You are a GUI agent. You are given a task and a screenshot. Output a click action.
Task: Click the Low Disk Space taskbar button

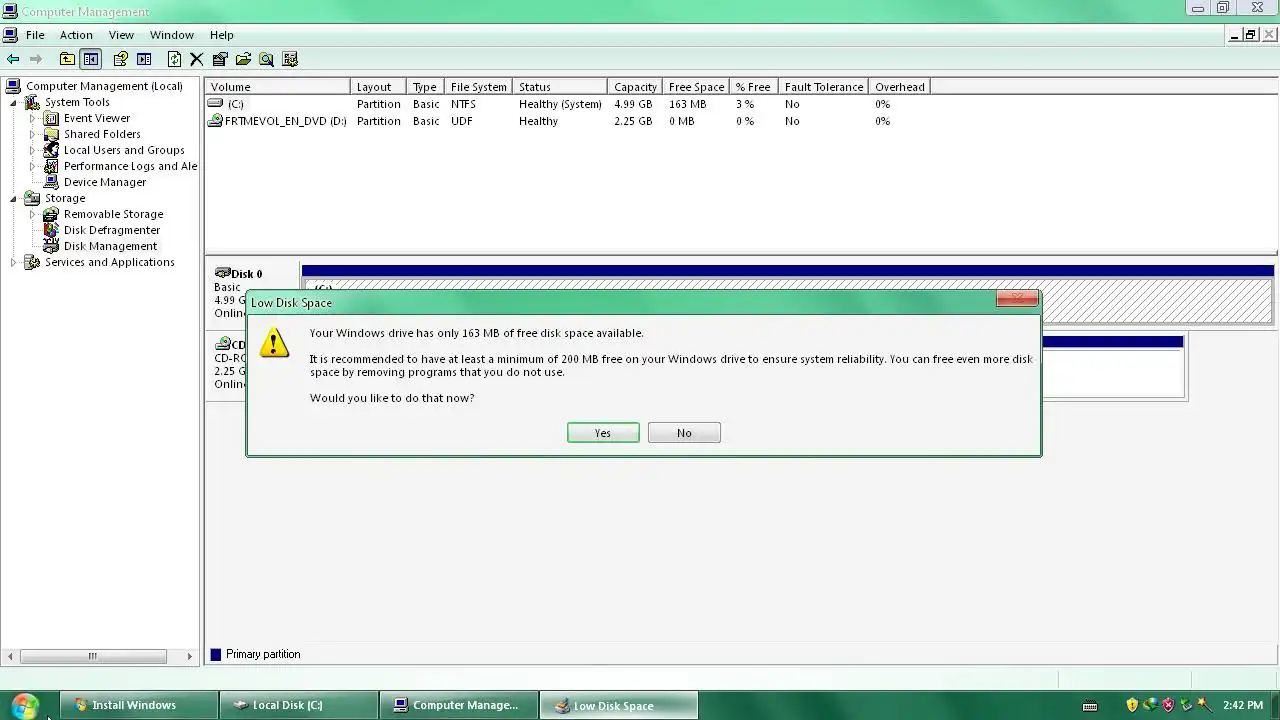point(619,705)
